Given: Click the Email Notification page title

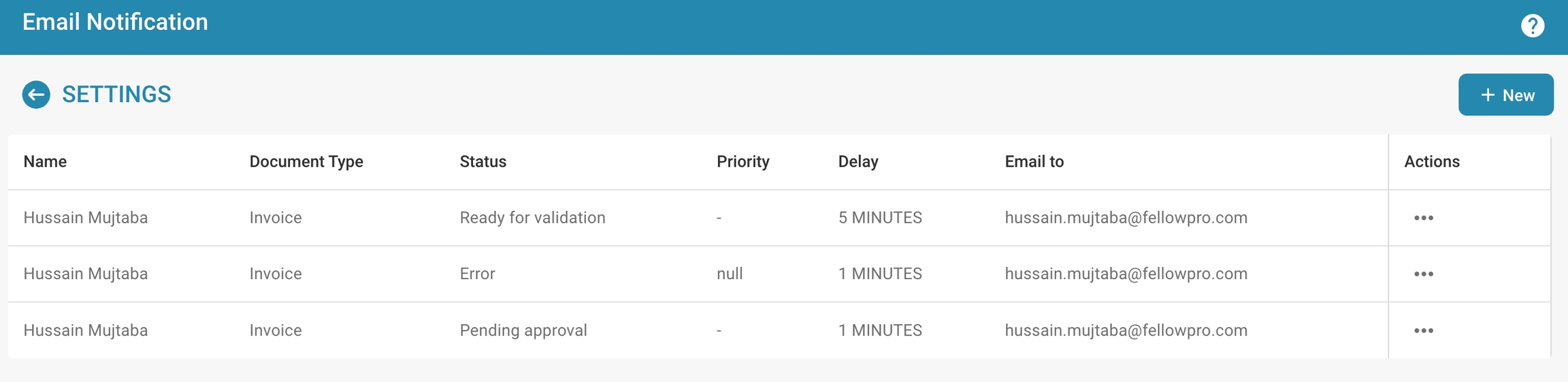Looking at the screenshot, I should click(115, 22).
